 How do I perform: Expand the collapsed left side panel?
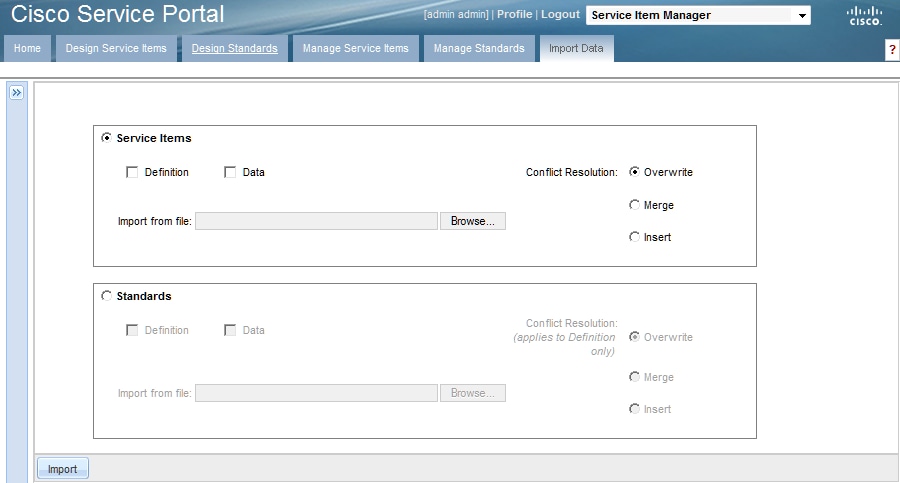coord(17,92)
